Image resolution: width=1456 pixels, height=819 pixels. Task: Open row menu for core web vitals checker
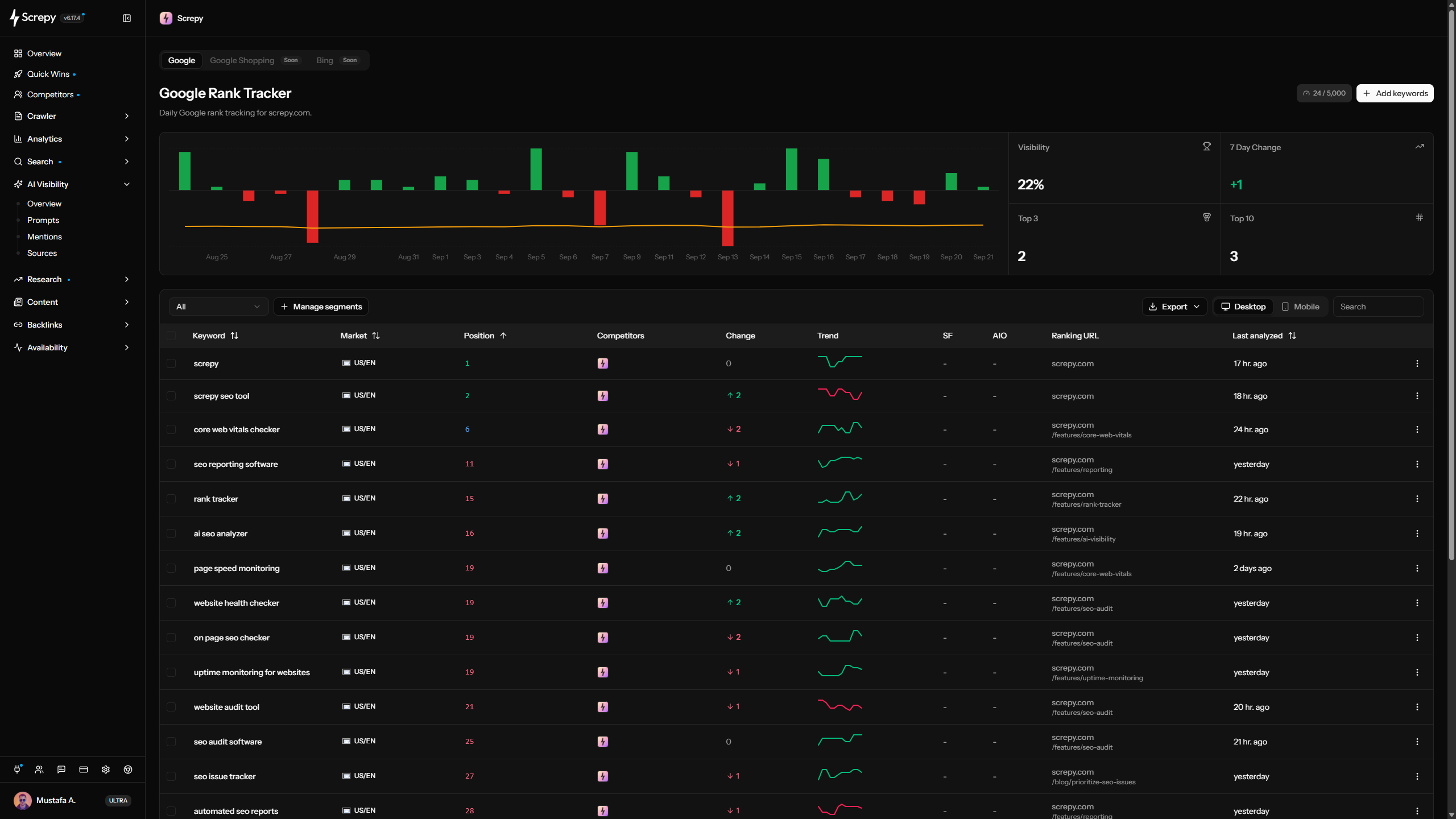(1417, 429)
